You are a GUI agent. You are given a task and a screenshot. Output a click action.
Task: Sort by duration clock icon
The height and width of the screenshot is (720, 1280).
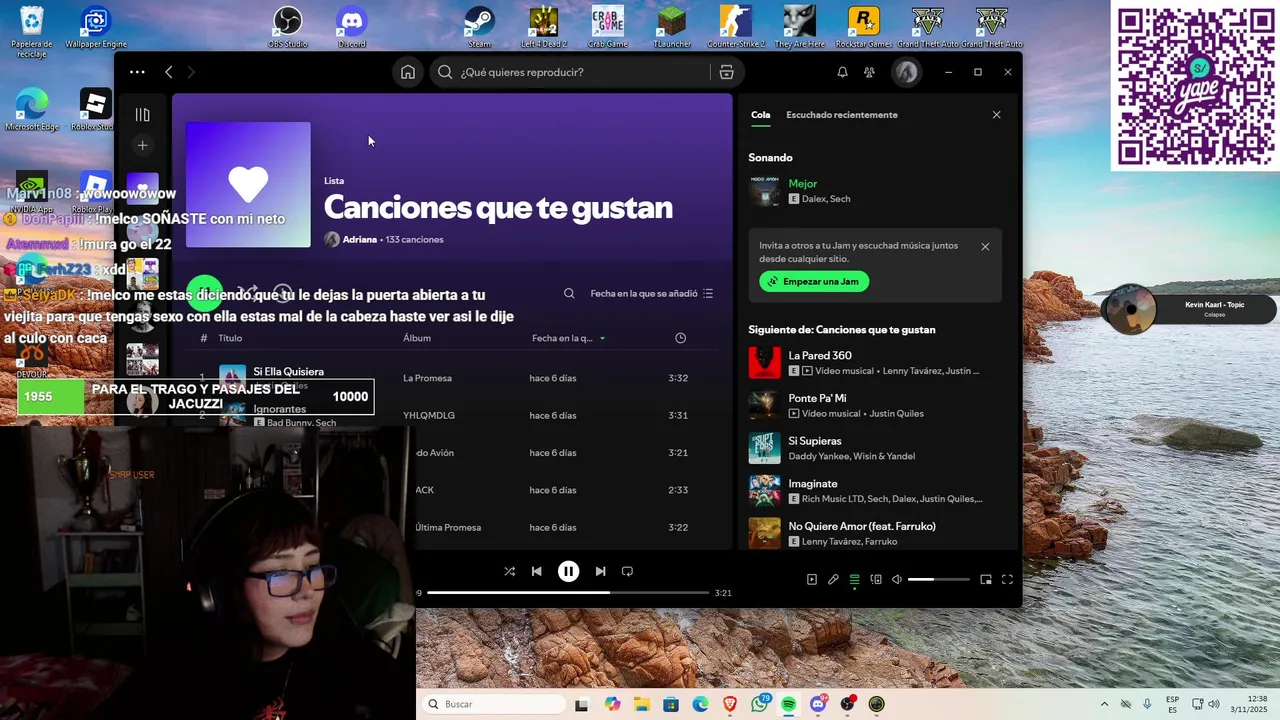click(x=680, y=338)
